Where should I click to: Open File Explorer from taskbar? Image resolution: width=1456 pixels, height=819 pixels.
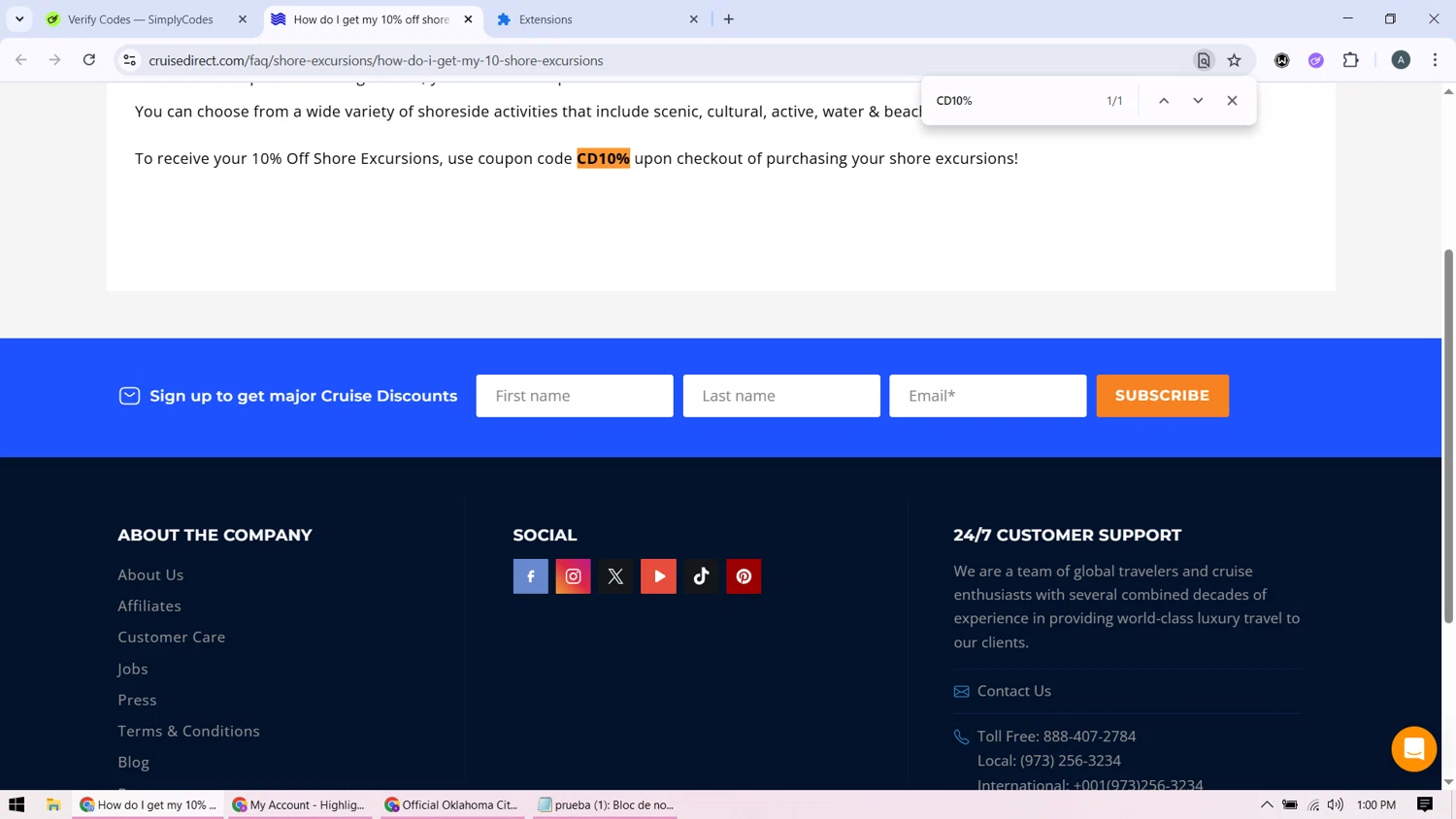pos(53,804)
